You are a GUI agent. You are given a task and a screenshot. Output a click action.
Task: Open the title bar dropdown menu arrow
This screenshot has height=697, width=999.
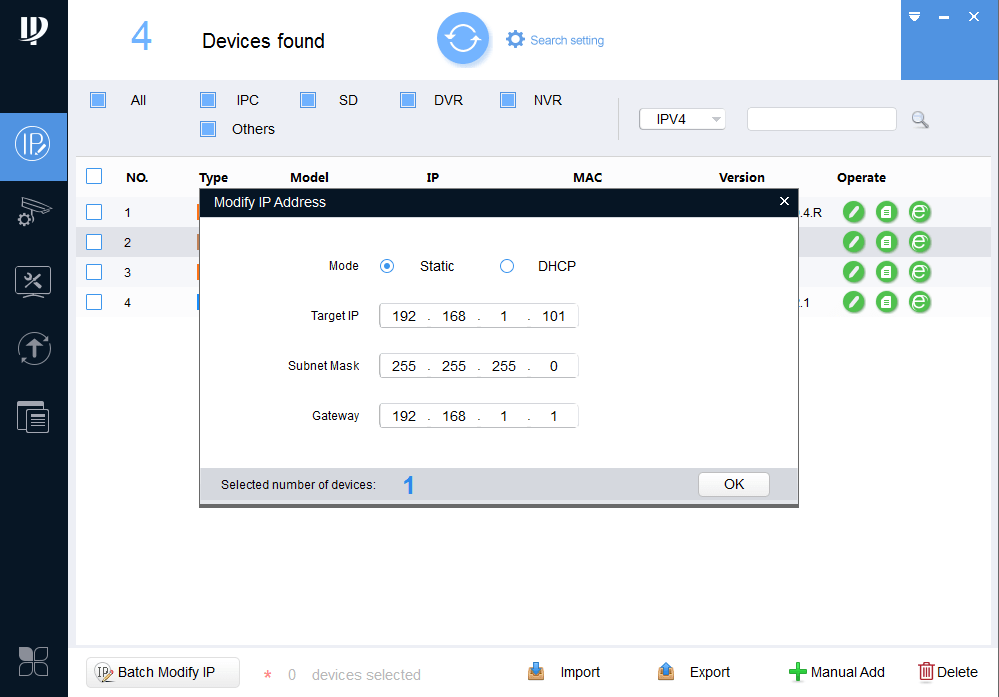pos(914,17)
